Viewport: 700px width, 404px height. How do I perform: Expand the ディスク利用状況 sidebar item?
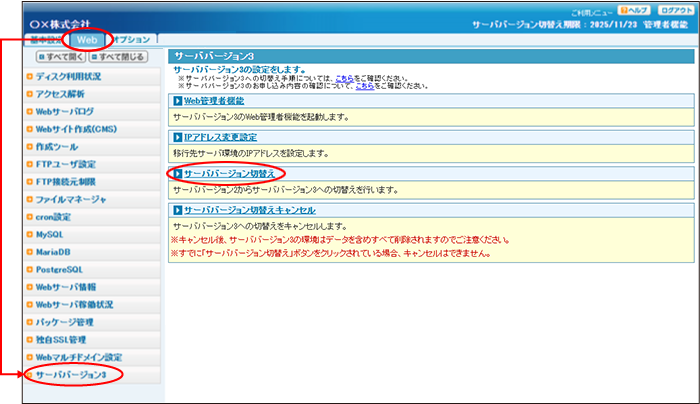tap(68, 76)
